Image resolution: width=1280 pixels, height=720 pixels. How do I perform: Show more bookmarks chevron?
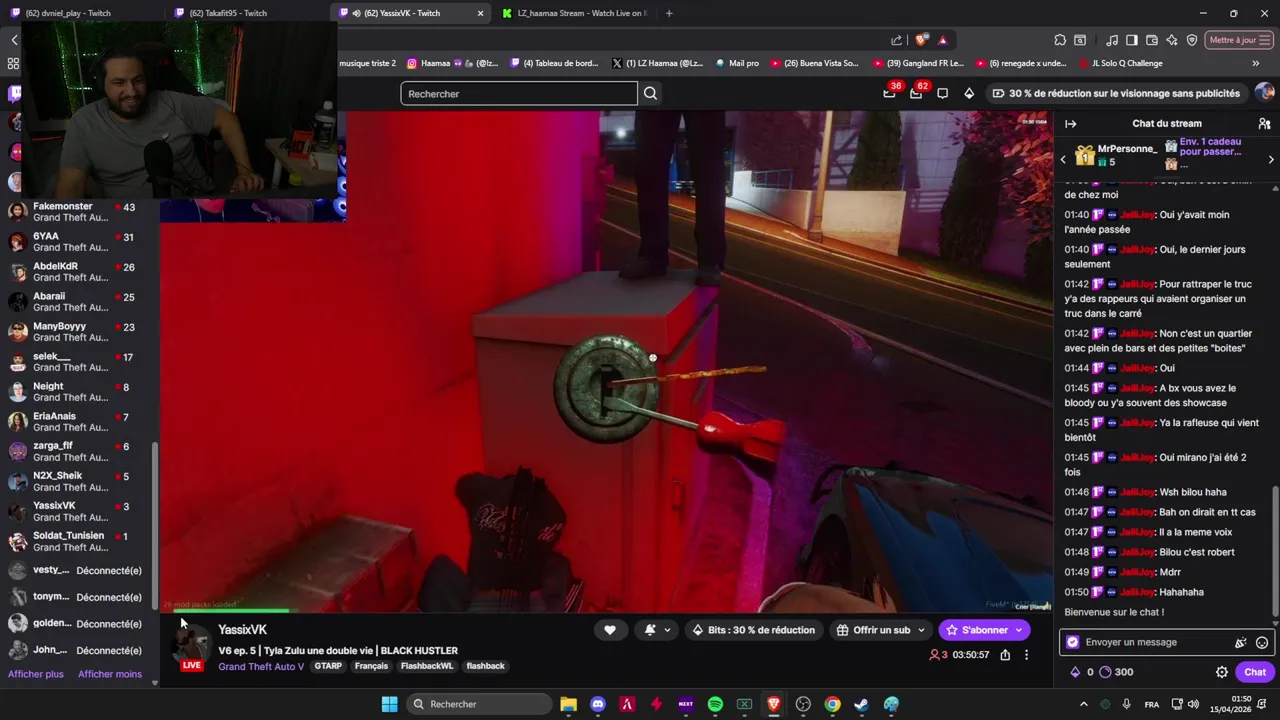point(1255,63)
